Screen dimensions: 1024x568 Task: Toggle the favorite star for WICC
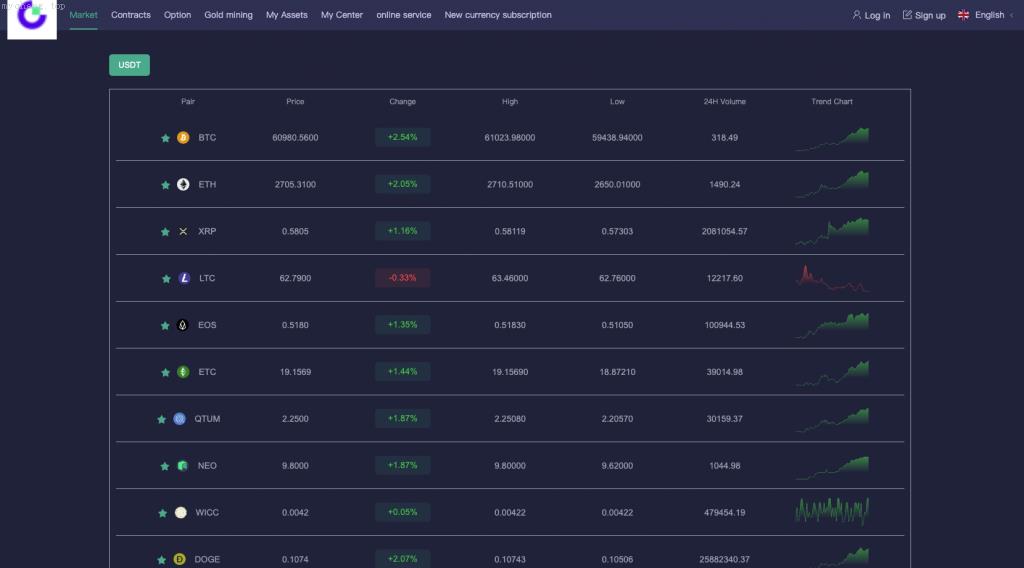pyautogui.click(x=163, y=513)
